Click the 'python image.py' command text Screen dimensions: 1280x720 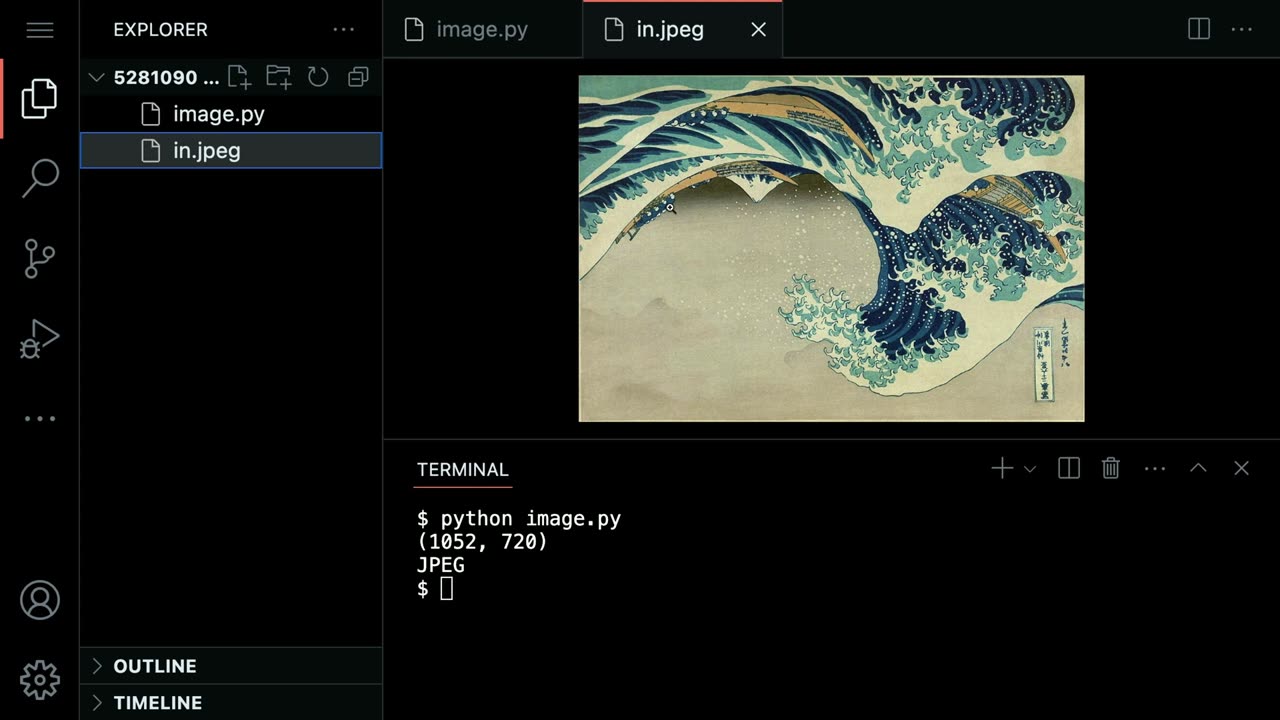tap(531, 519)
